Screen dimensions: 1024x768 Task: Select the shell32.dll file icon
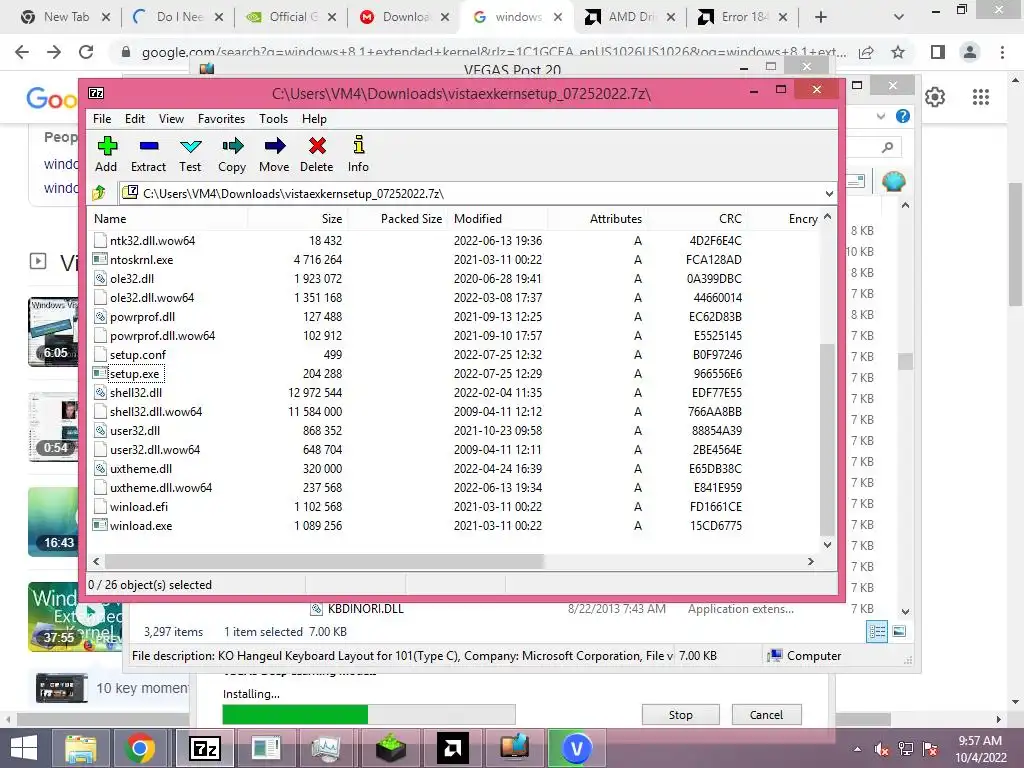100,392
